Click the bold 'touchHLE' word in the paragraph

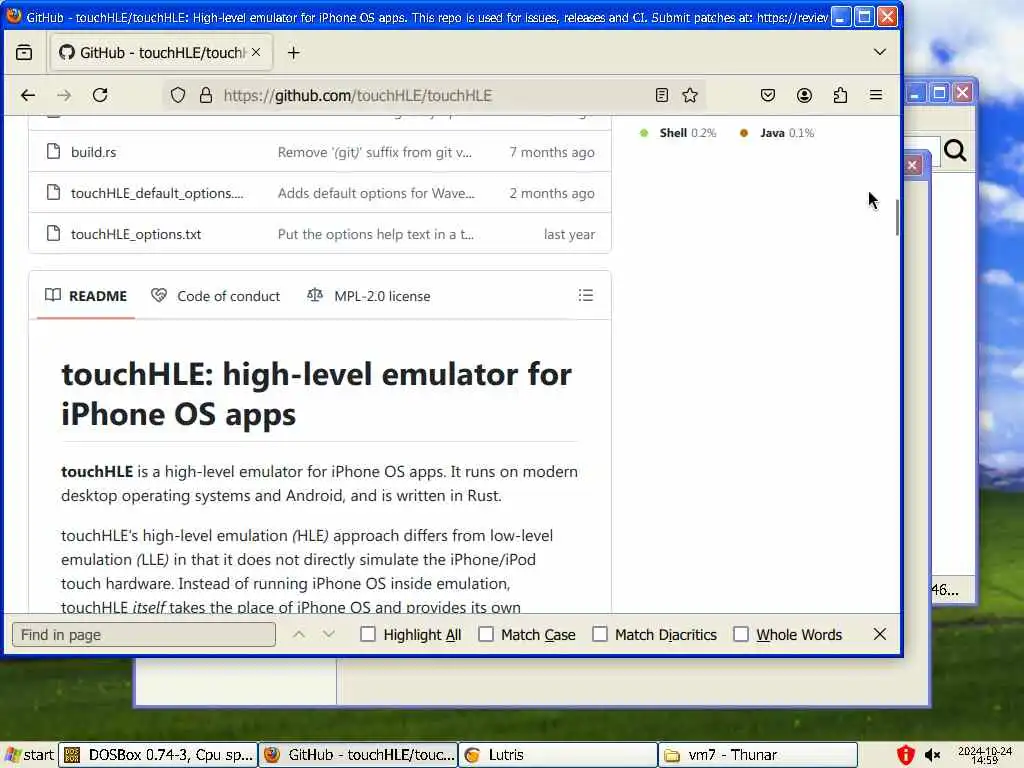tap(97, 472)
